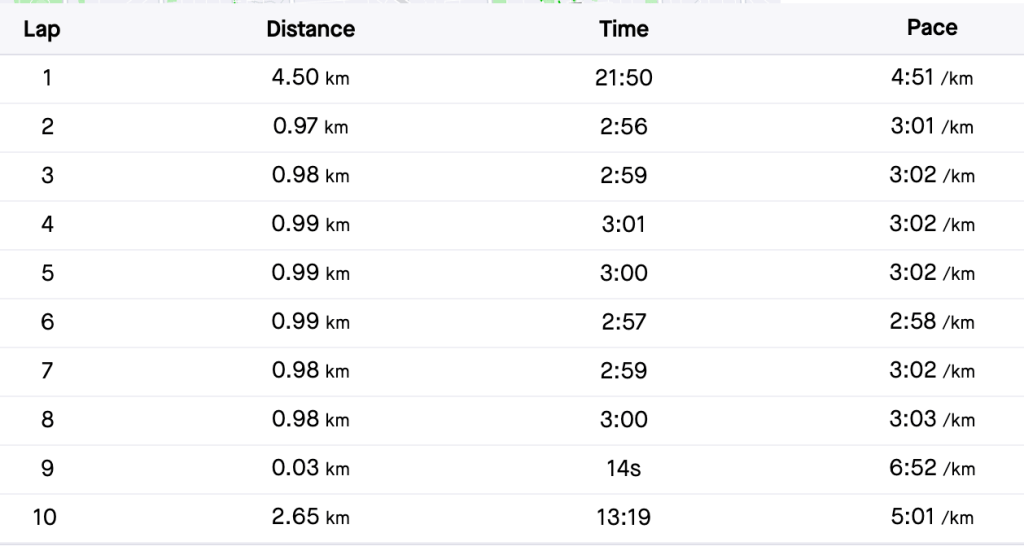Click lap 8 pace 3:03 /km

[x=932, y=419]
